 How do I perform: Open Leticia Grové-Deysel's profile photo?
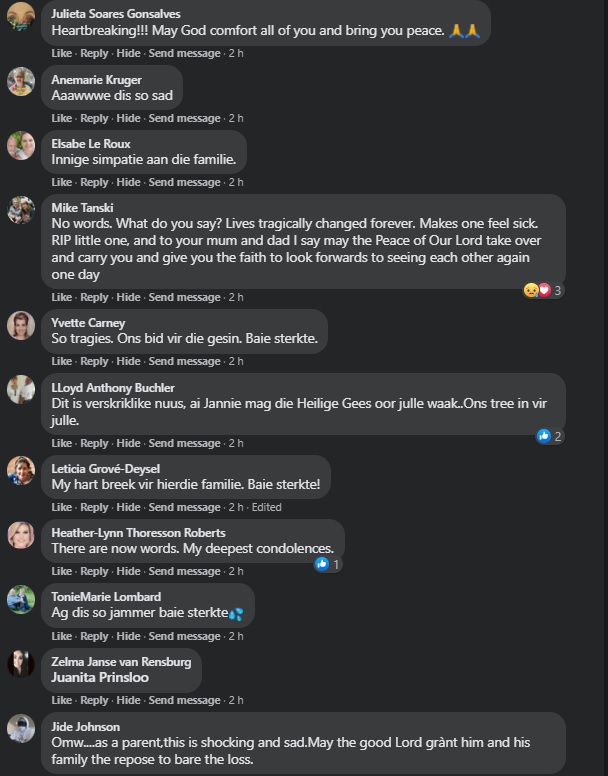click(21, 470)
